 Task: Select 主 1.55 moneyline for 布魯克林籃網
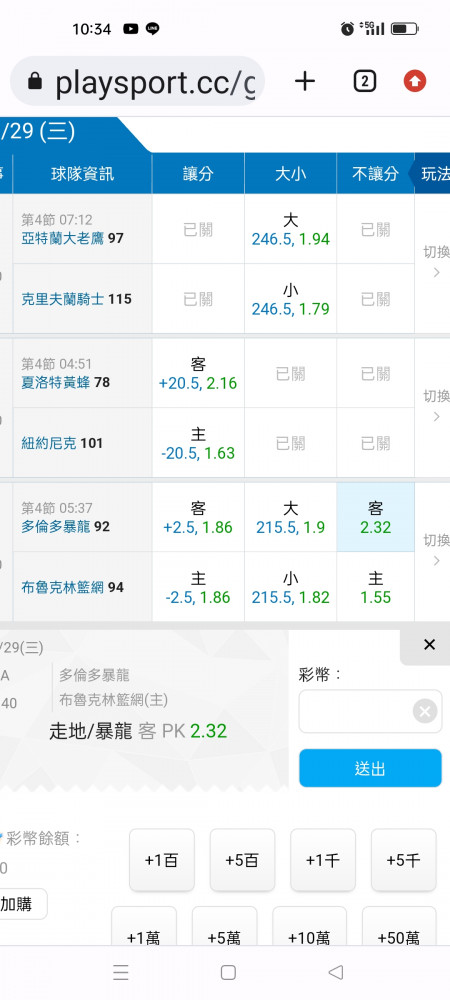tap(375, 587)
